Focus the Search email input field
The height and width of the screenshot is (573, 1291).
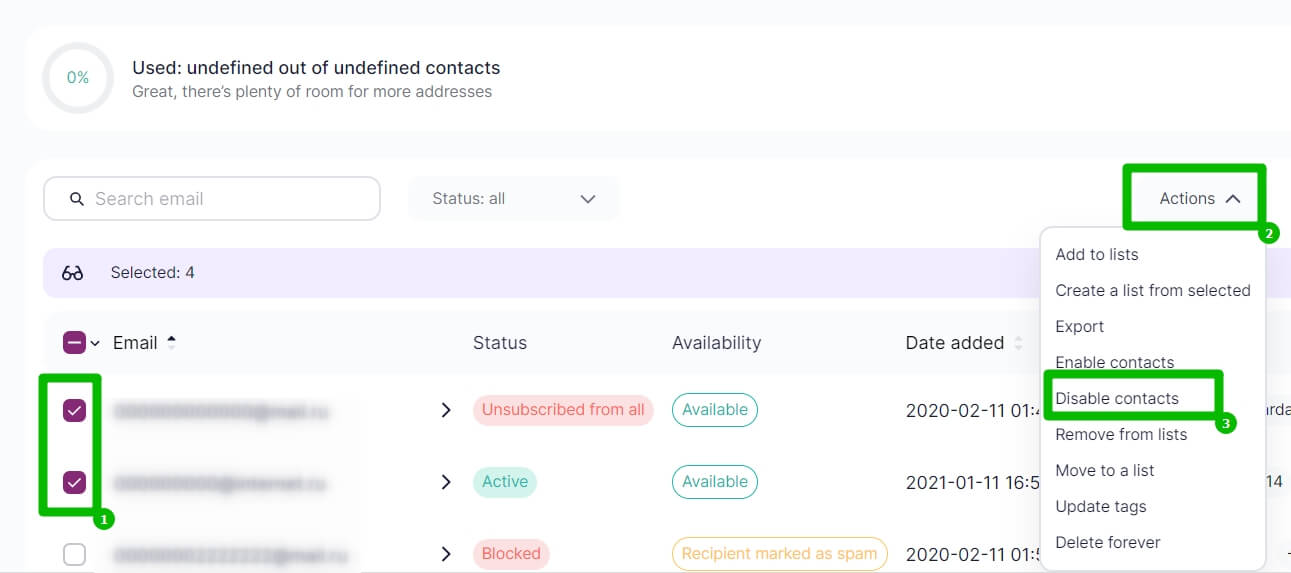point(212,199)
